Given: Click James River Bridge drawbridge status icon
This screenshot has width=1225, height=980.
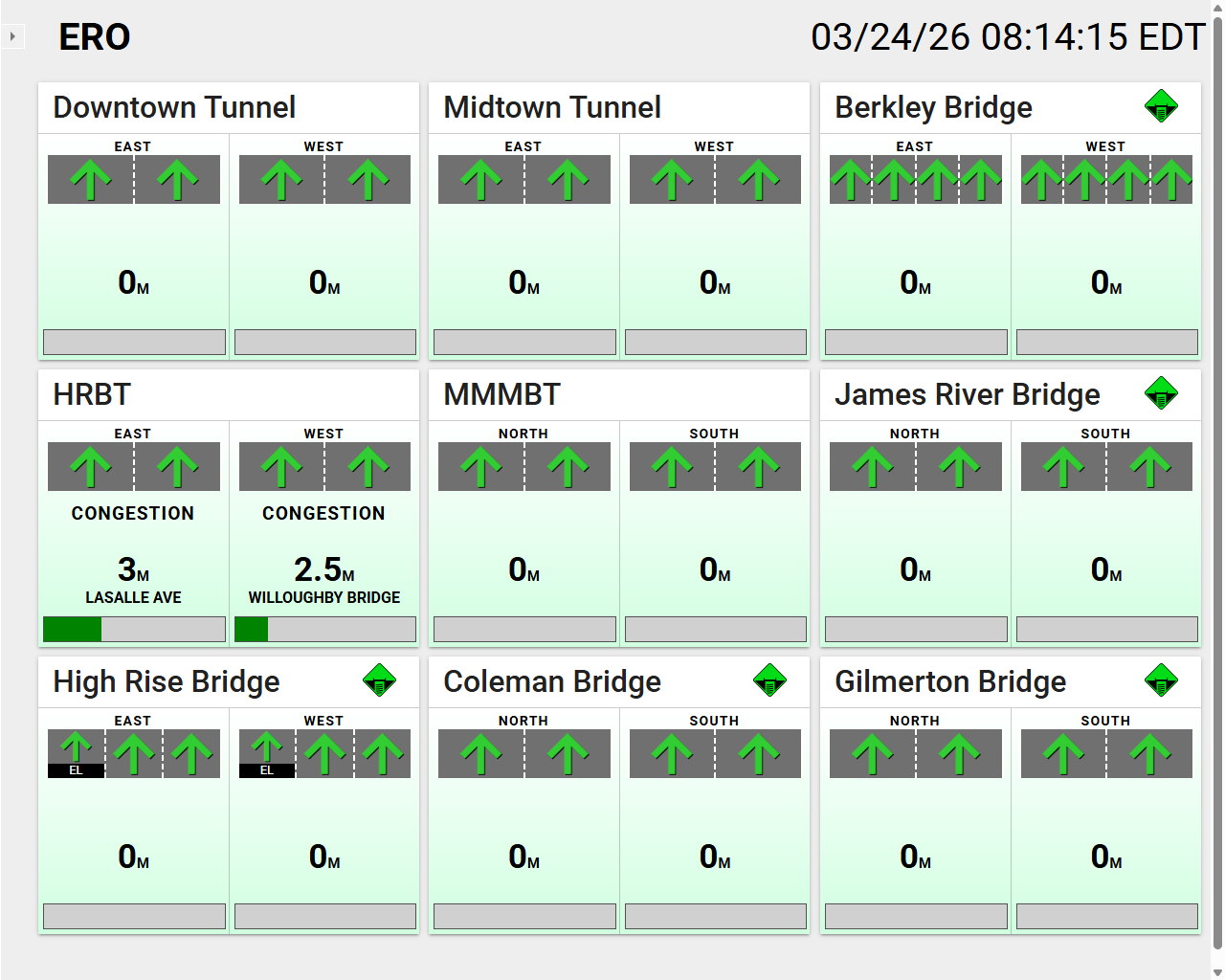Looking at the screenshot, I should pyautogui.click(x=1161, y=393).
